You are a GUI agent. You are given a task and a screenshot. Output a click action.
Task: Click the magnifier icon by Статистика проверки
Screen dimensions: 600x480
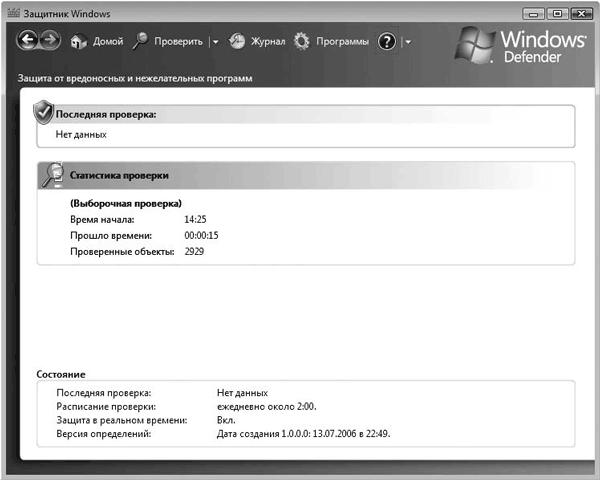(51, 175)
